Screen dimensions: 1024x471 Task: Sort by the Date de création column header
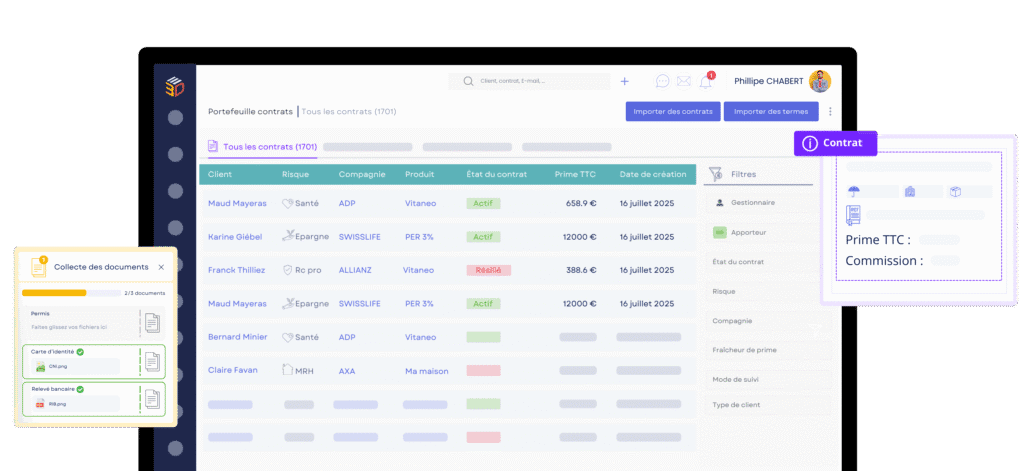point(653,174)
